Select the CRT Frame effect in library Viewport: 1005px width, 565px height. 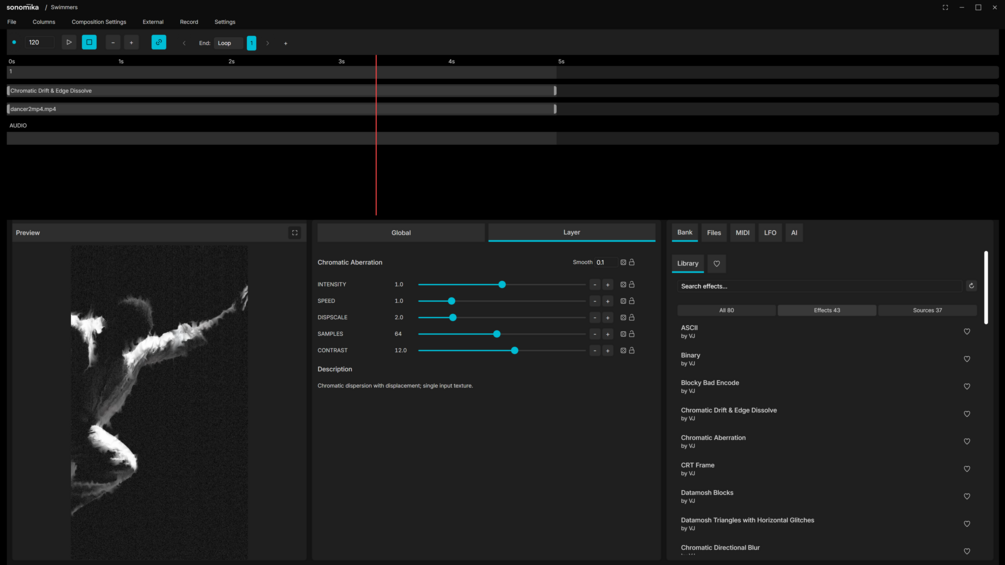tap(827, 469)
